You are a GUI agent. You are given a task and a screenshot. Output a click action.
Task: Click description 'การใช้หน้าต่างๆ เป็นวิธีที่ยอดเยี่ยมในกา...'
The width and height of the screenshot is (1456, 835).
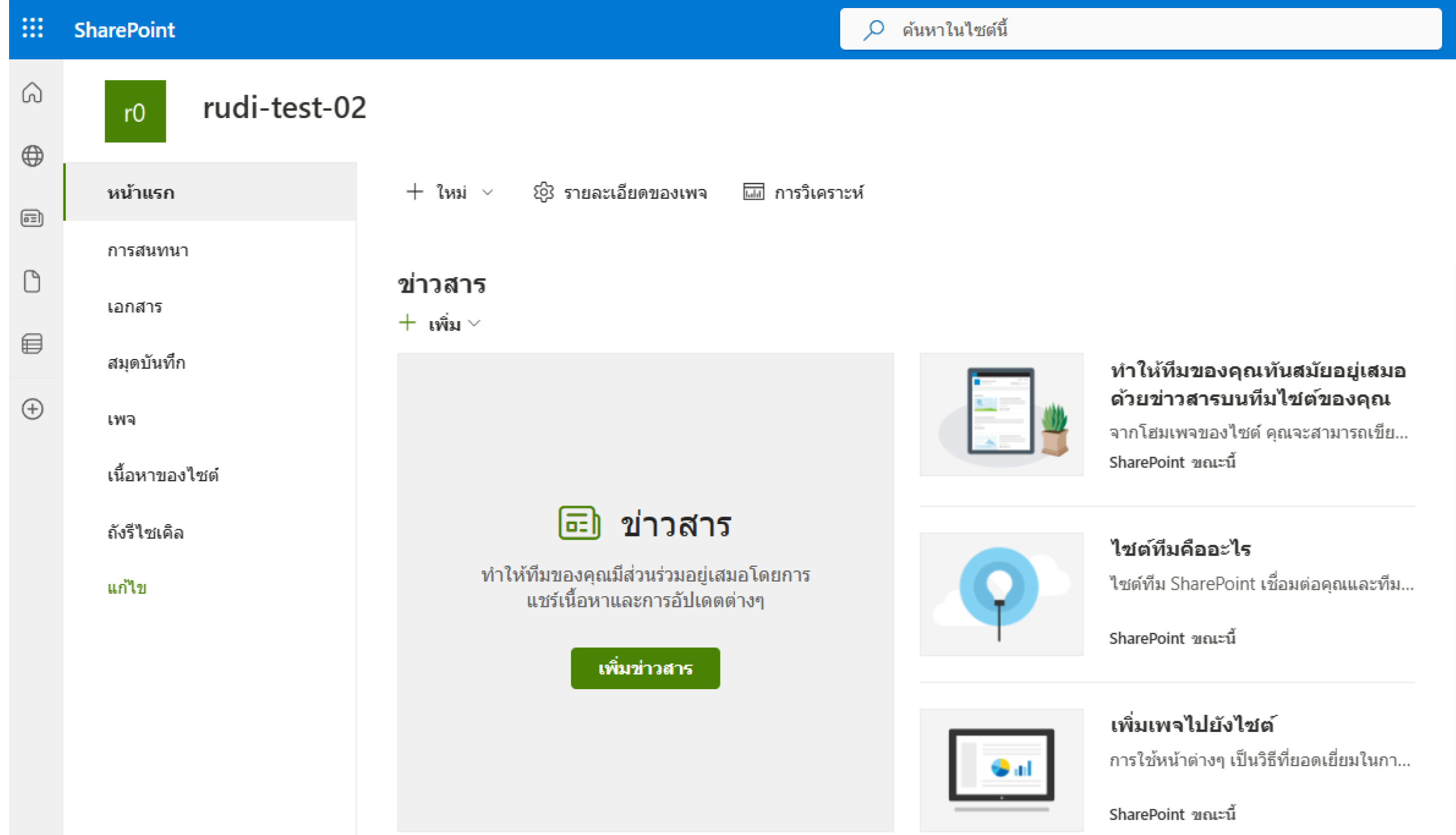[x=1260, y=760]
